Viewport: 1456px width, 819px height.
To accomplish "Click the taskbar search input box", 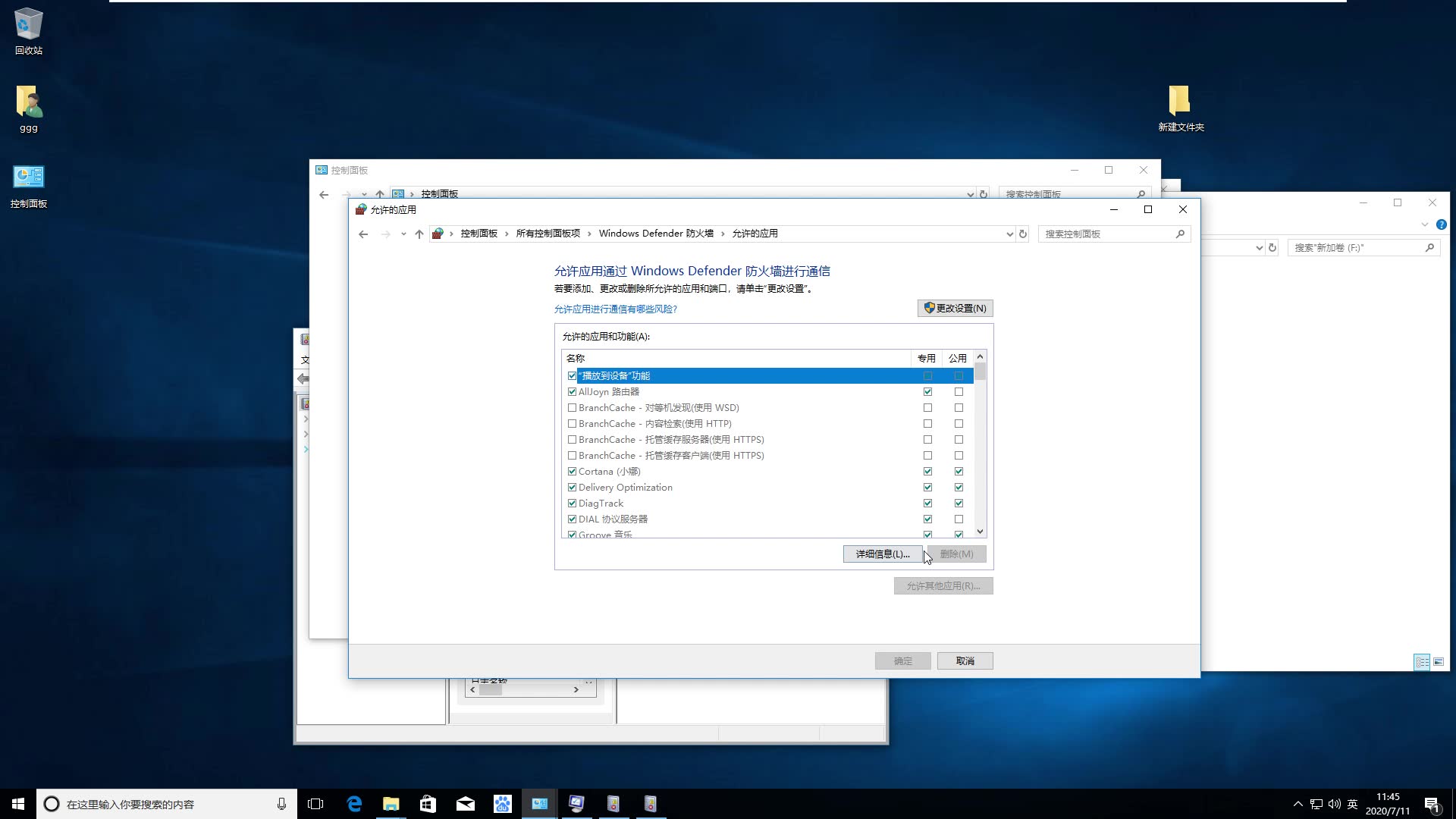I will pos(165,804).
